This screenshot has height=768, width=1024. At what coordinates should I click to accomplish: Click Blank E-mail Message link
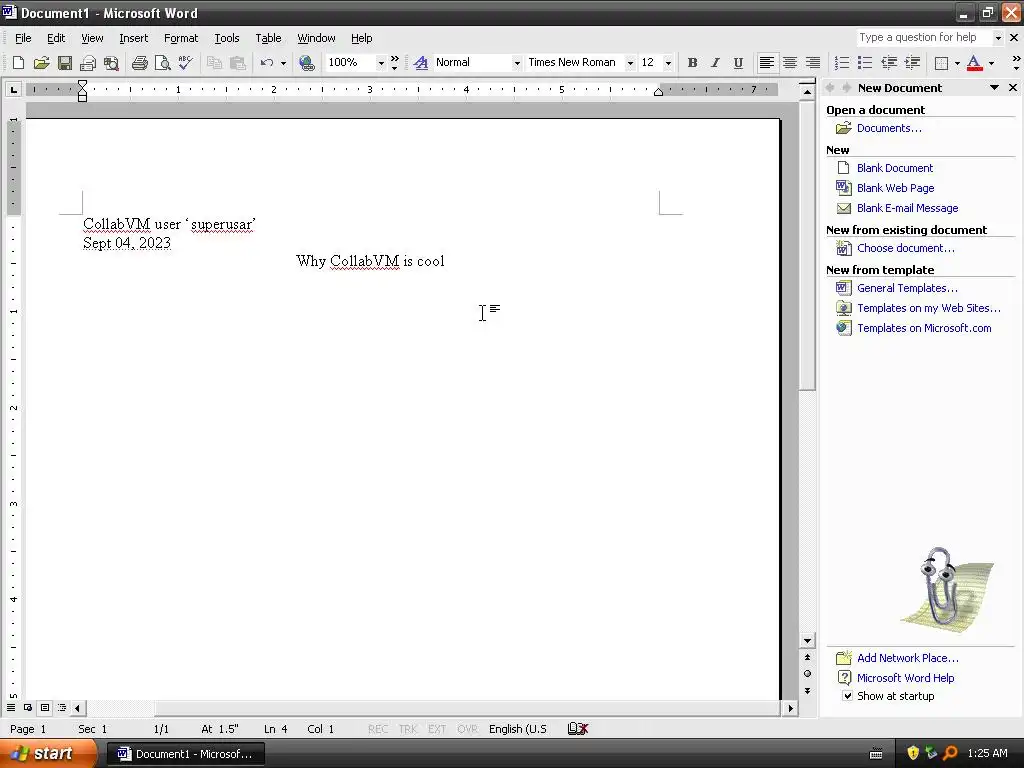pyautogui.click(x=908, y=208)
